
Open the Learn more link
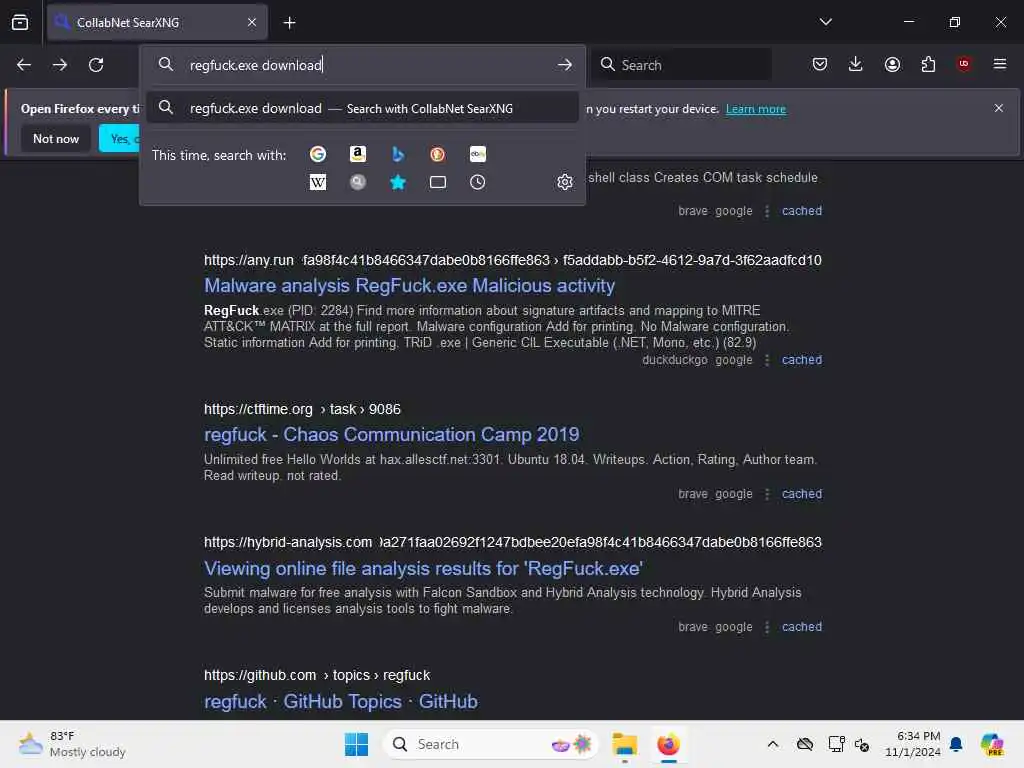(x=756, y=109)
